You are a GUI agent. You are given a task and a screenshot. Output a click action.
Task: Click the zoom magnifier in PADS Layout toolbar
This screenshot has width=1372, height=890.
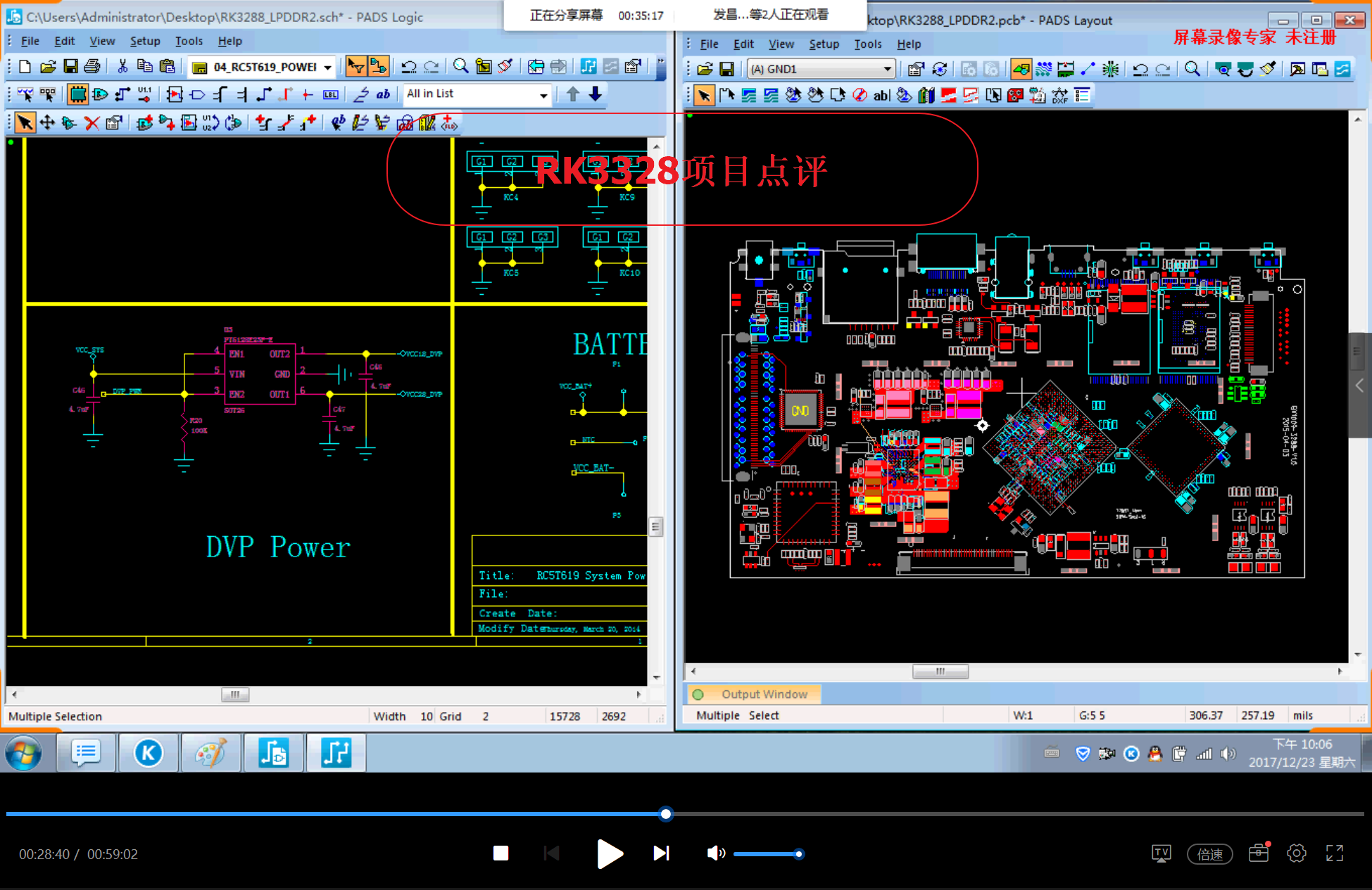[x=1192, y=69]
